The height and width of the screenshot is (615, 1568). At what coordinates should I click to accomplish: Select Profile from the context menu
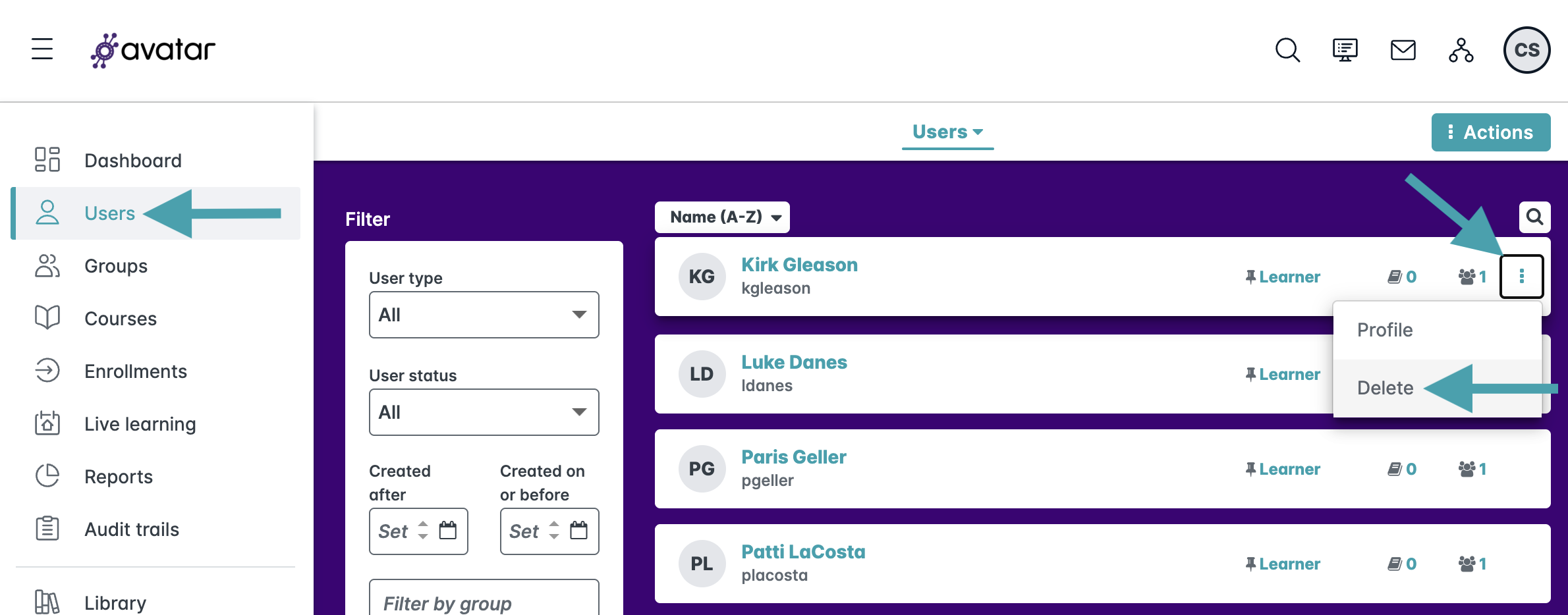[x=1385, y=330]
